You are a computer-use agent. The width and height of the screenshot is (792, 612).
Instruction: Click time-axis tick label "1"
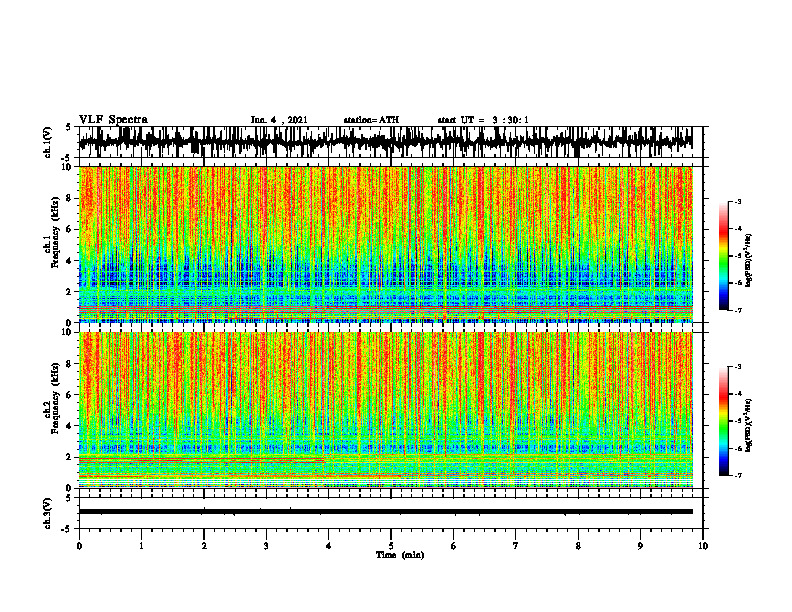(x=141, y=546)
